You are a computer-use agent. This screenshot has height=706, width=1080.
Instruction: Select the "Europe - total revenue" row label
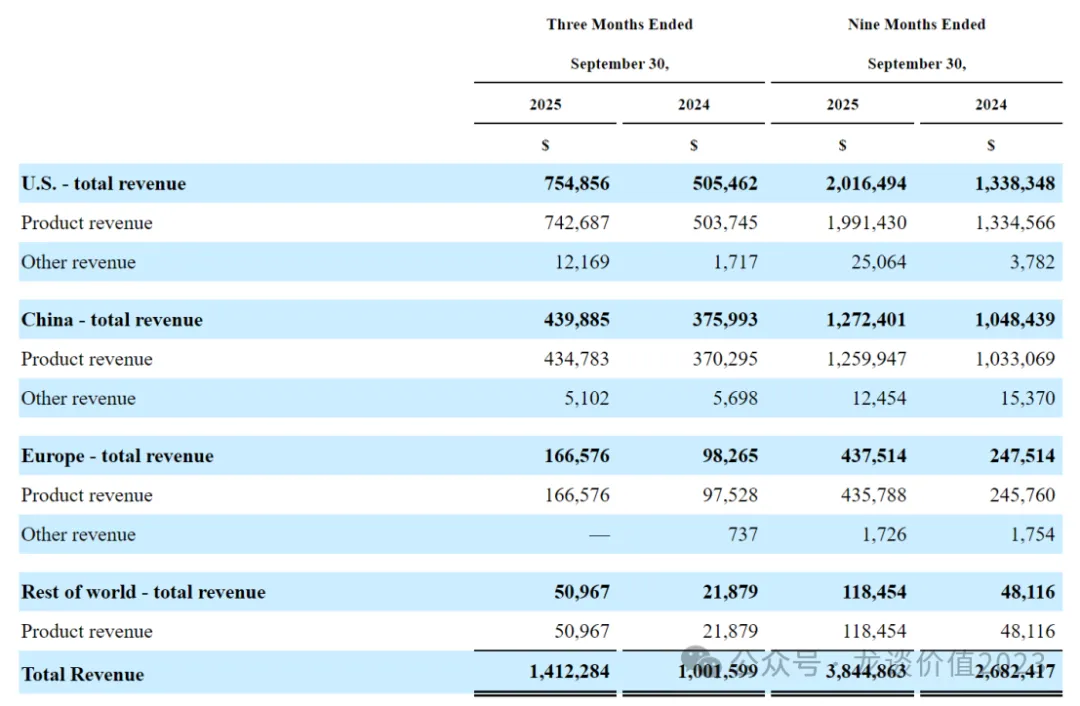118,456
